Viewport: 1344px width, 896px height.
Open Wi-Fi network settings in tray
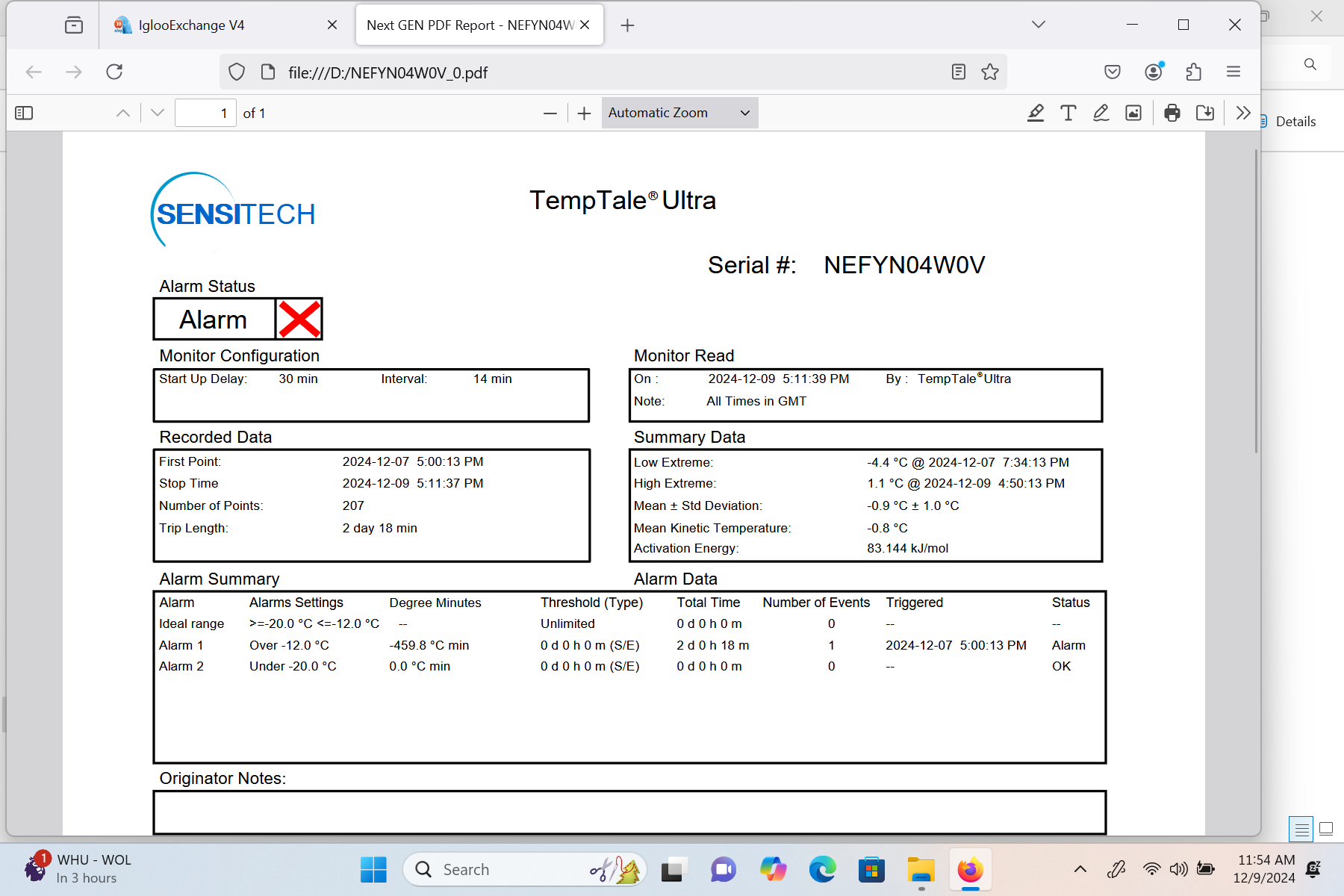(1151, 869)
